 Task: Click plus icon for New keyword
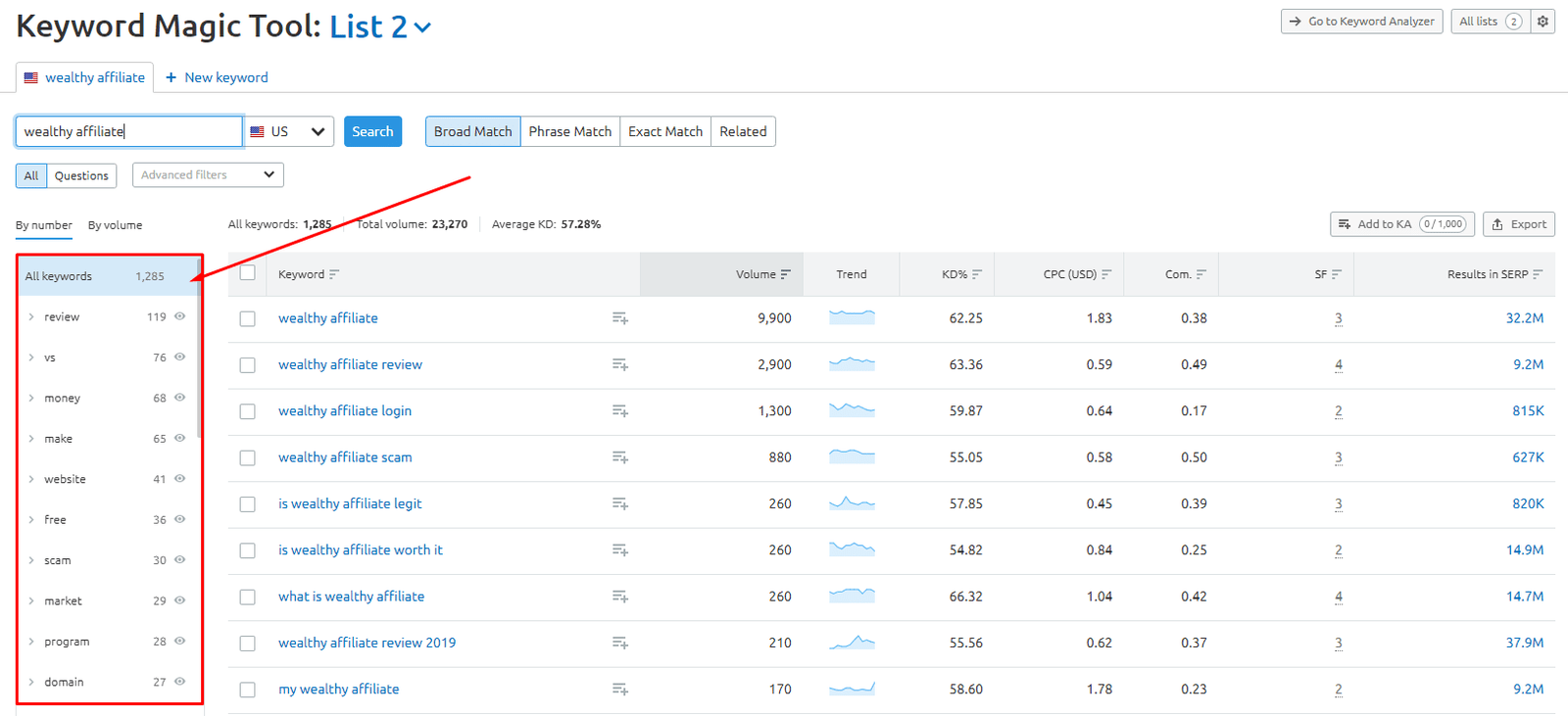pos(171,77)
